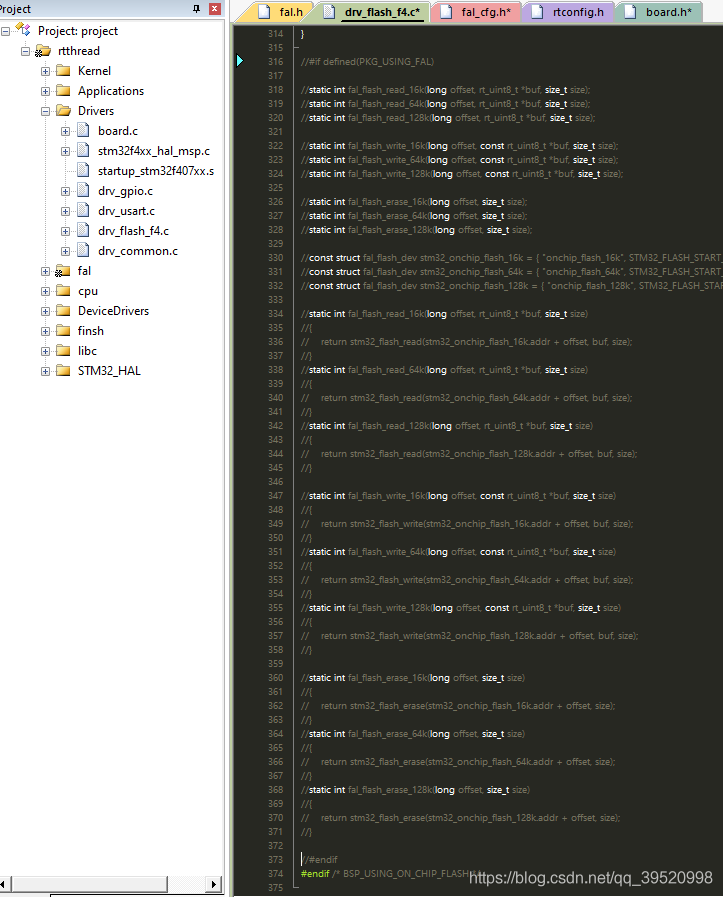Expand the DeviceDrivers folder

point(45,312)
